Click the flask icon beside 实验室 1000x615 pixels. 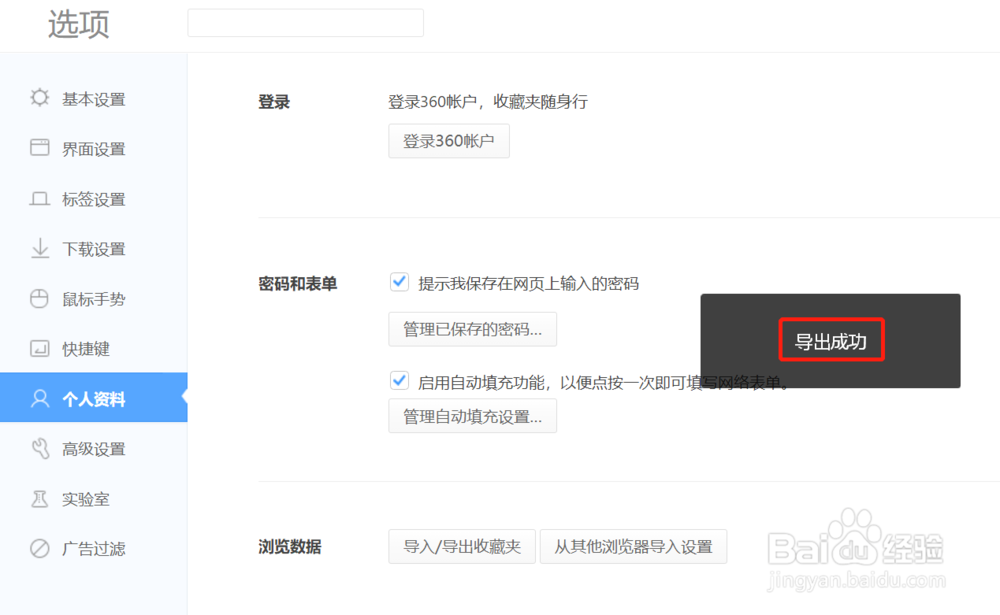click(40, 498)
